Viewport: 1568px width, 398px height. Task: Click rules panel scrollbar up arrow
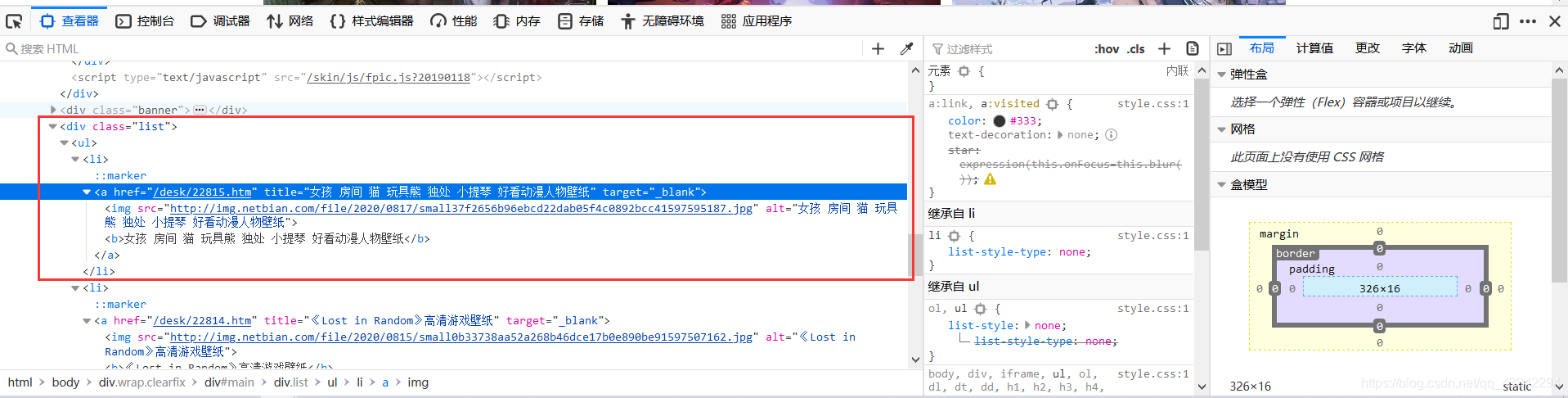pos(1202,70)
